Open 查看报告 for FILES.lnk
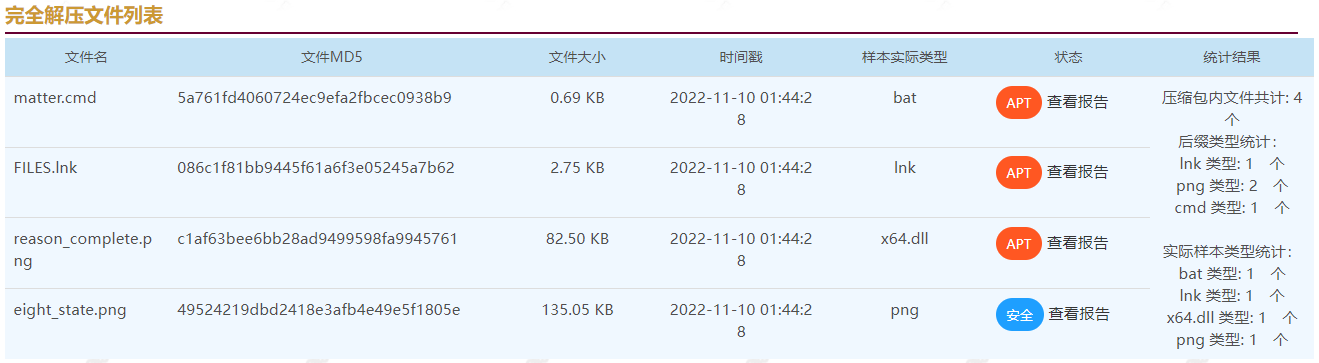Viewport: 1319px width, 363px height. coord(1077,172)
